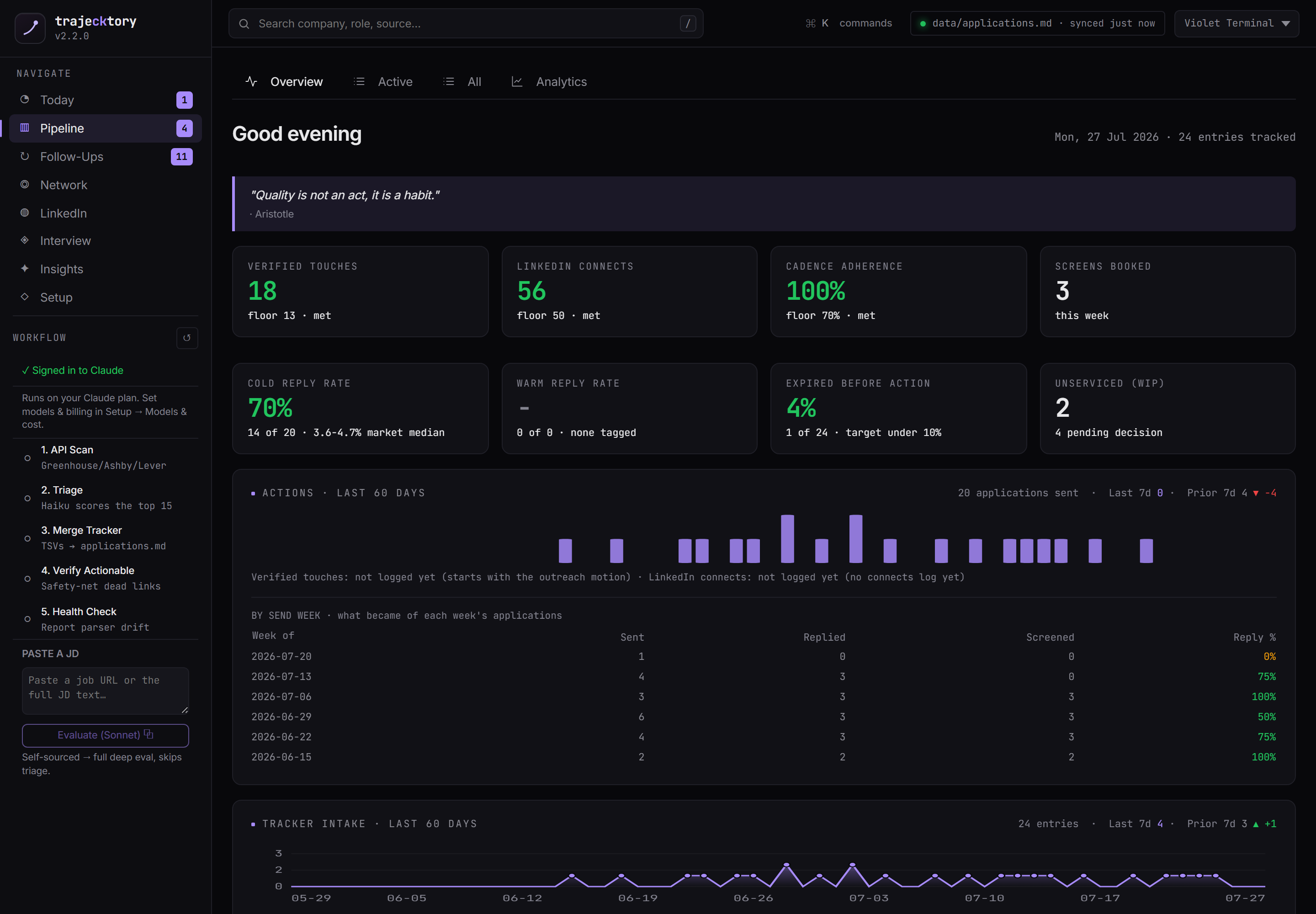
Task: Click the 07-03 tracker intake peak point
Action: 853,864
